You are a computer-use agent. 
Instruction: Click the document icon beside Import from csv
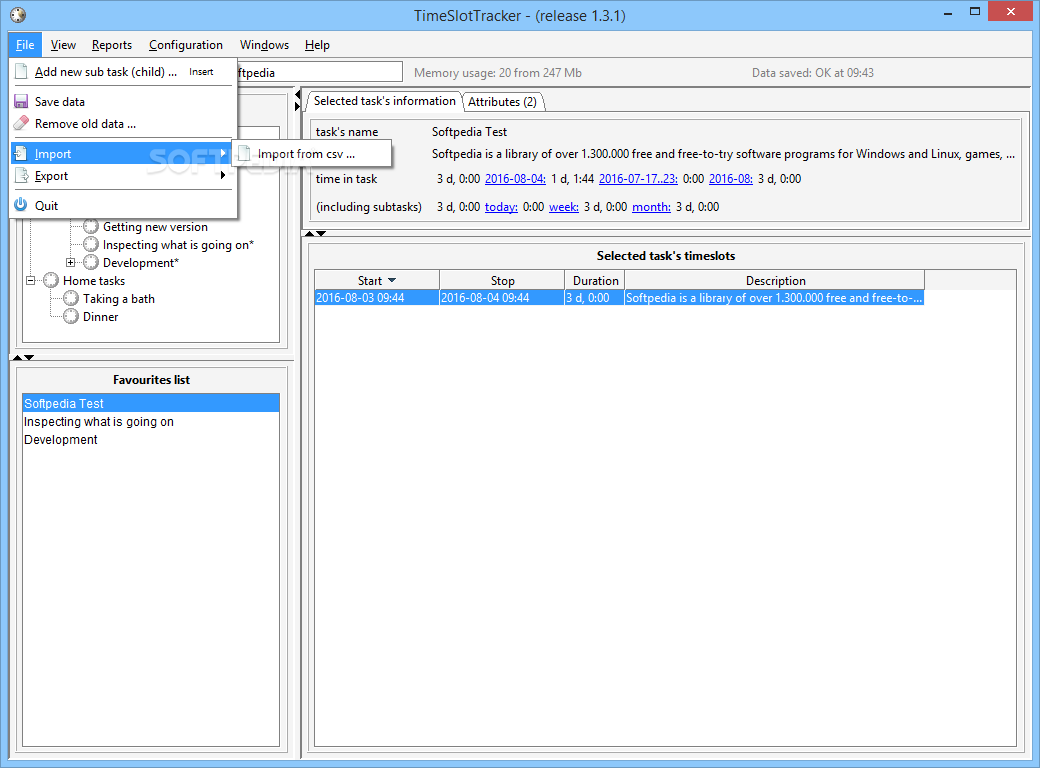coord(245,154)
